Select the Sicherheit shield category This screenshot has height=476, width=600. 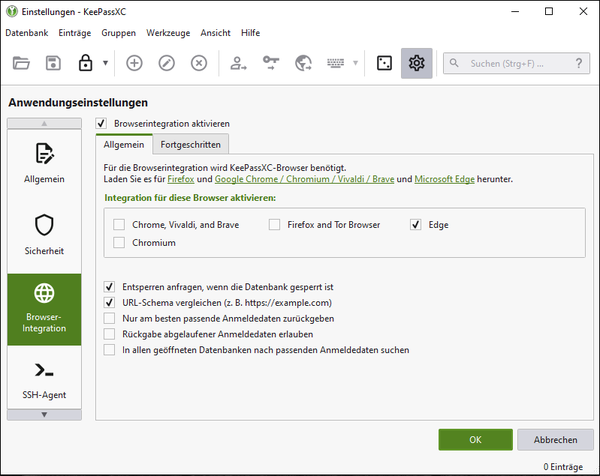click(44, 236)
